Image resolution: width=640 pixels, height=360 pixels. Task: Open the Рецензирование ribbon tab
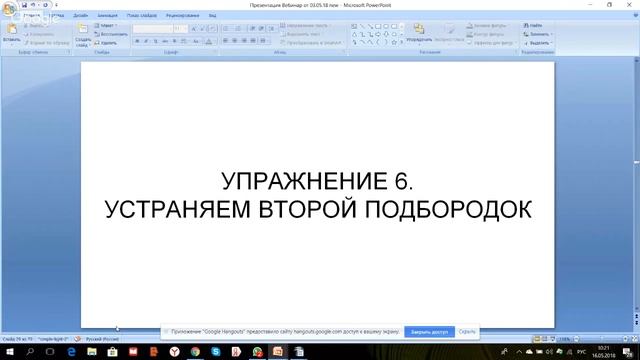[182, 16]
